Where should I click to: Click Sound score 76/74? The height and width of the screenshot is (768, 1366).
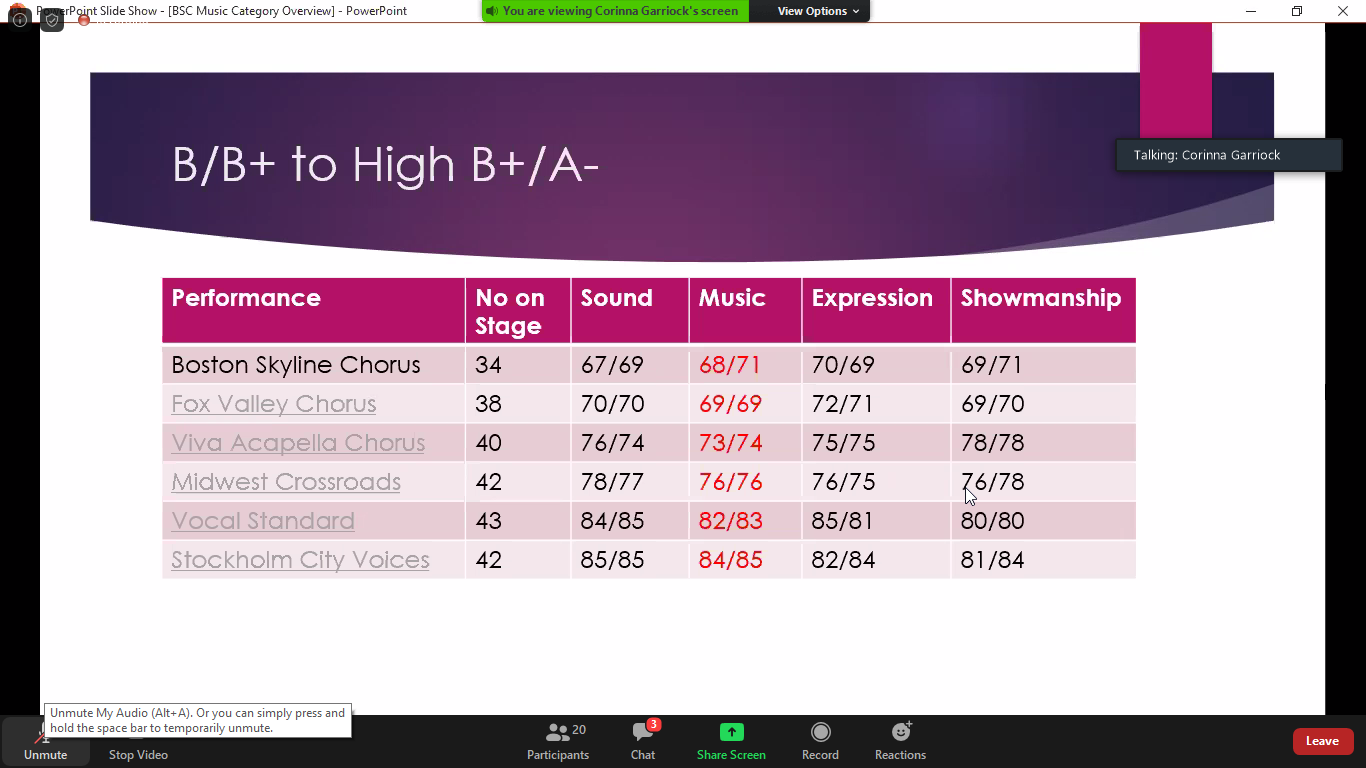coord(612,443)
